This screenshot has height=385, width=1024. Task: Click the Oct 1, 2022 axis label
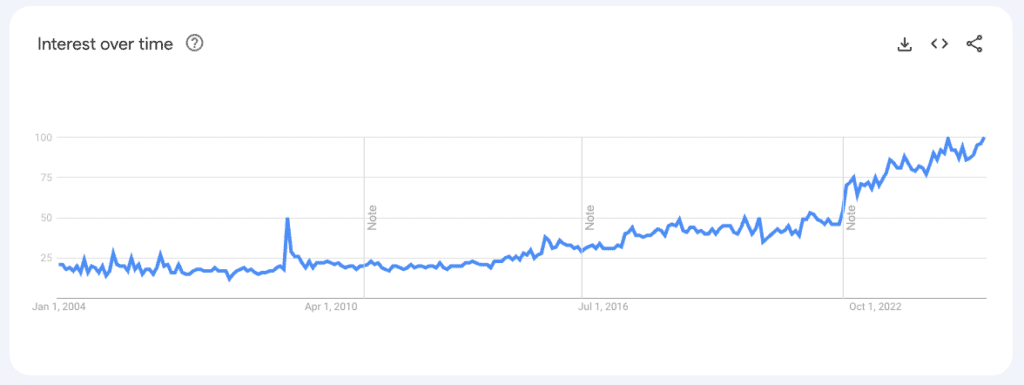click(x=874, y=307)
